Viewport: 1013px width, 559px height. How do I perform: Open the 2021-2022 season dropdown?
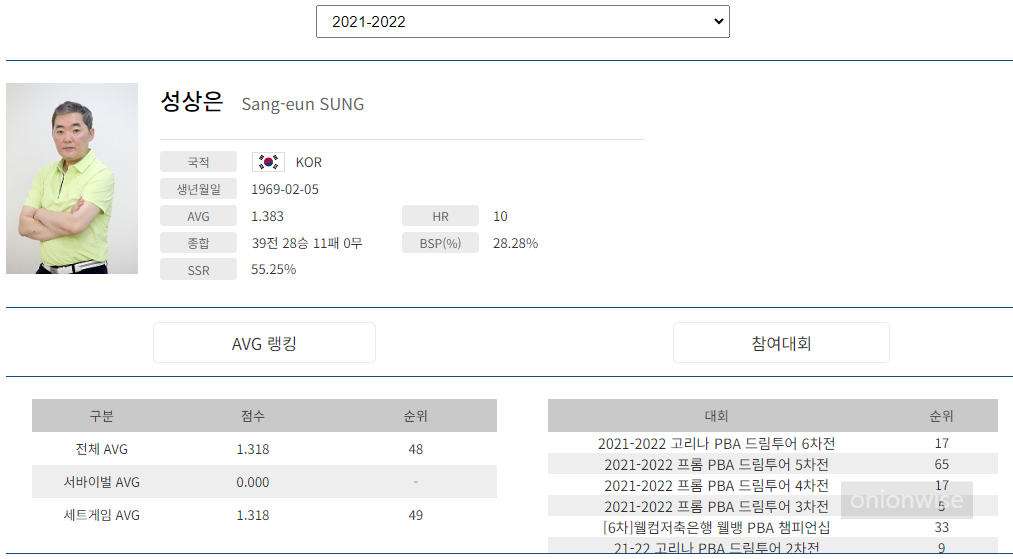523,21
